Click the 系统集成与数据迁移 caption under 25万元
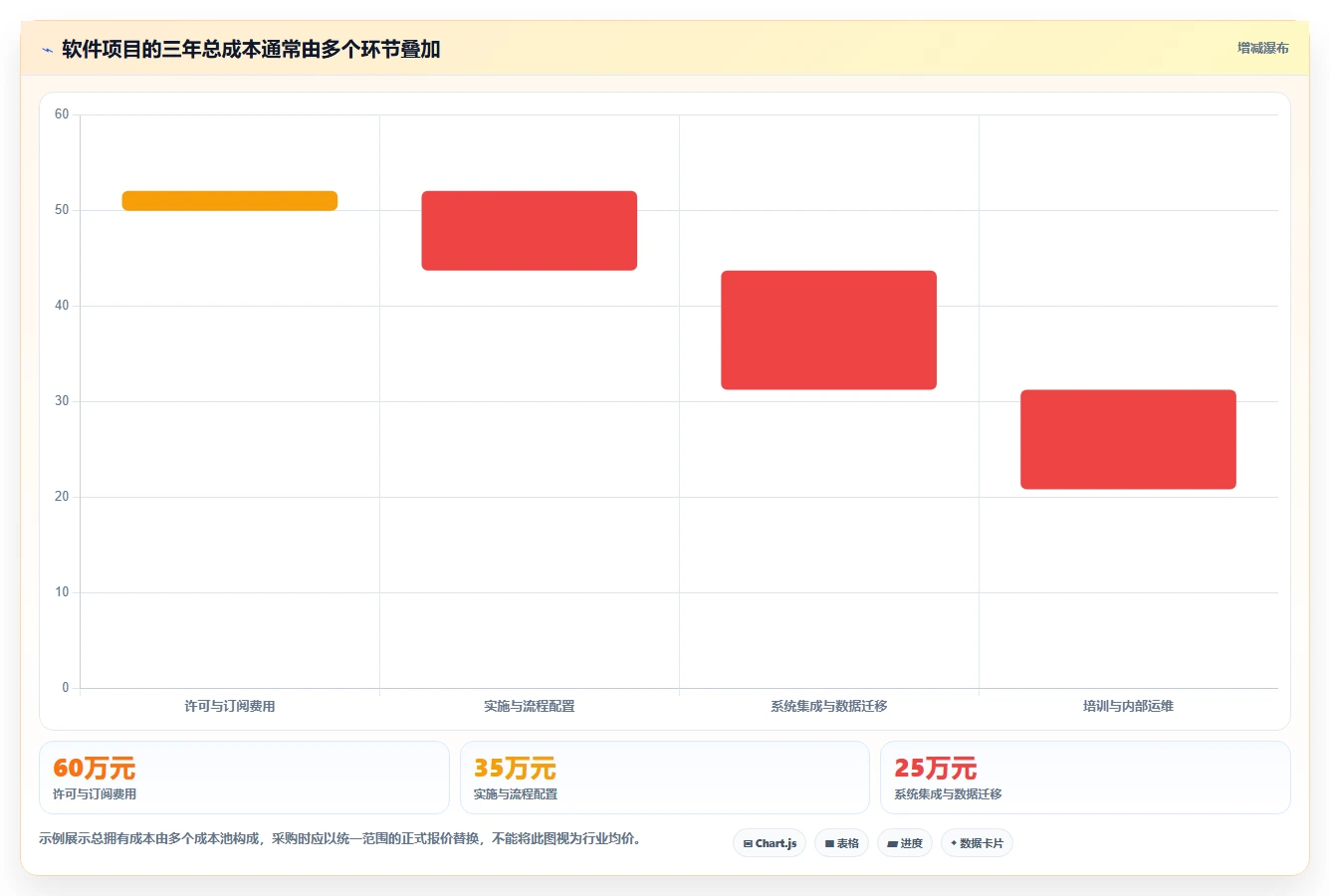1330x896 pixels. click(948, 794)
